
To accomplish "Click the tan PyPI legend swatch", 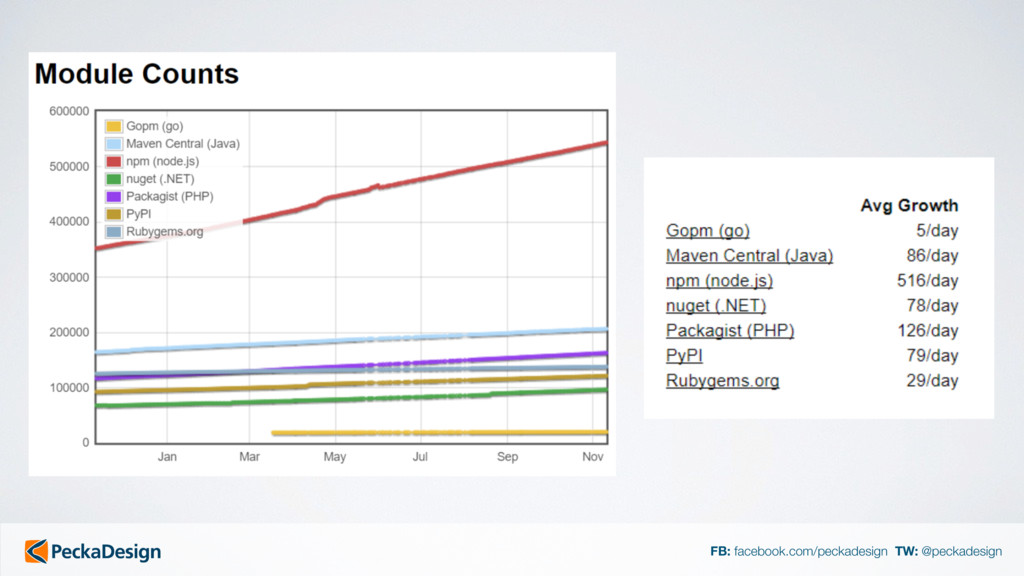I will tap(114, 214).
